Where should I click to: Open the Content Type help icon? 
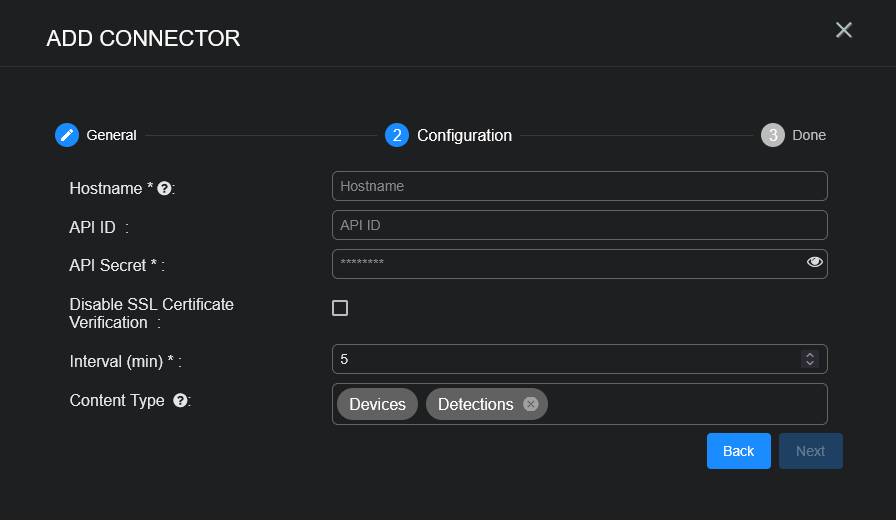180,400
